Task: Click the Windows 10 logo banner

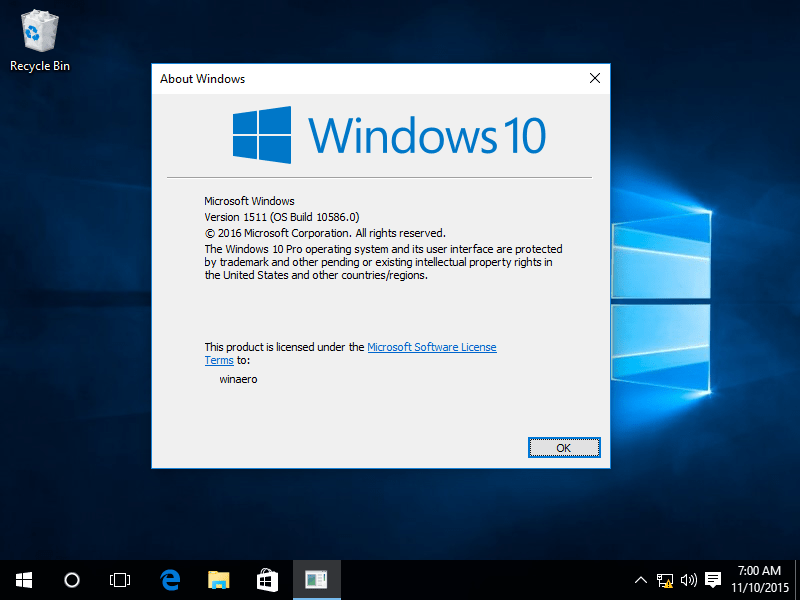Action: pyautogui.click(x=389, y=135)
